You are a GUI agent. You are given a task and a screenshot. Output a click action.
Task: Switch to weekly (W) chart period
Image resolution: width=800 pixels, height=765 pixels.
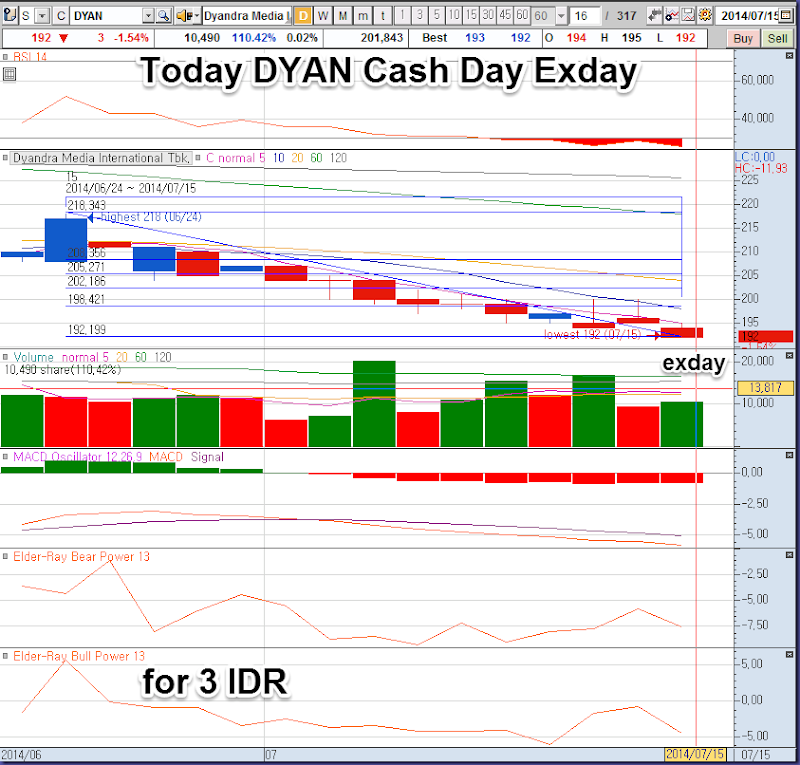click(x=322, y=16)
